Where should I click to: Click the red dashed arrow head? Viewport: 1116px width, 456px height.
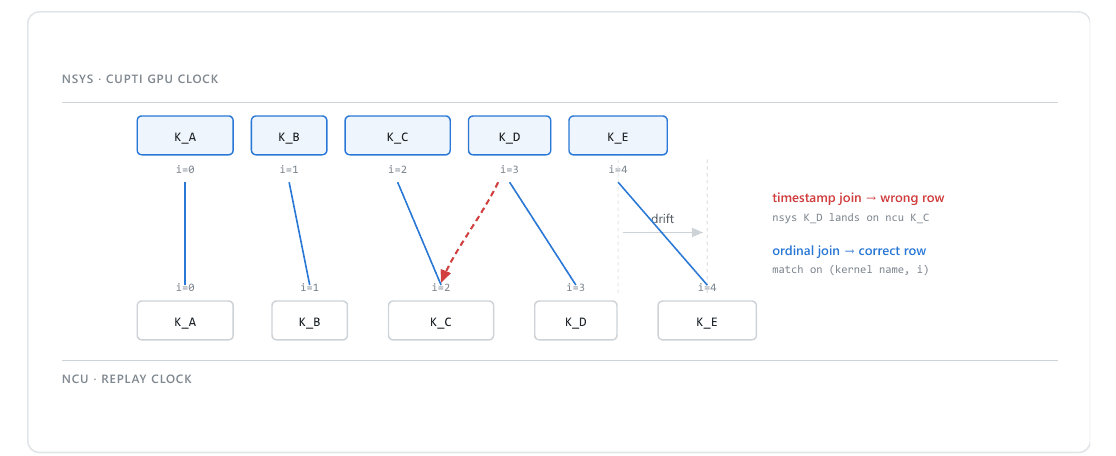444,277
